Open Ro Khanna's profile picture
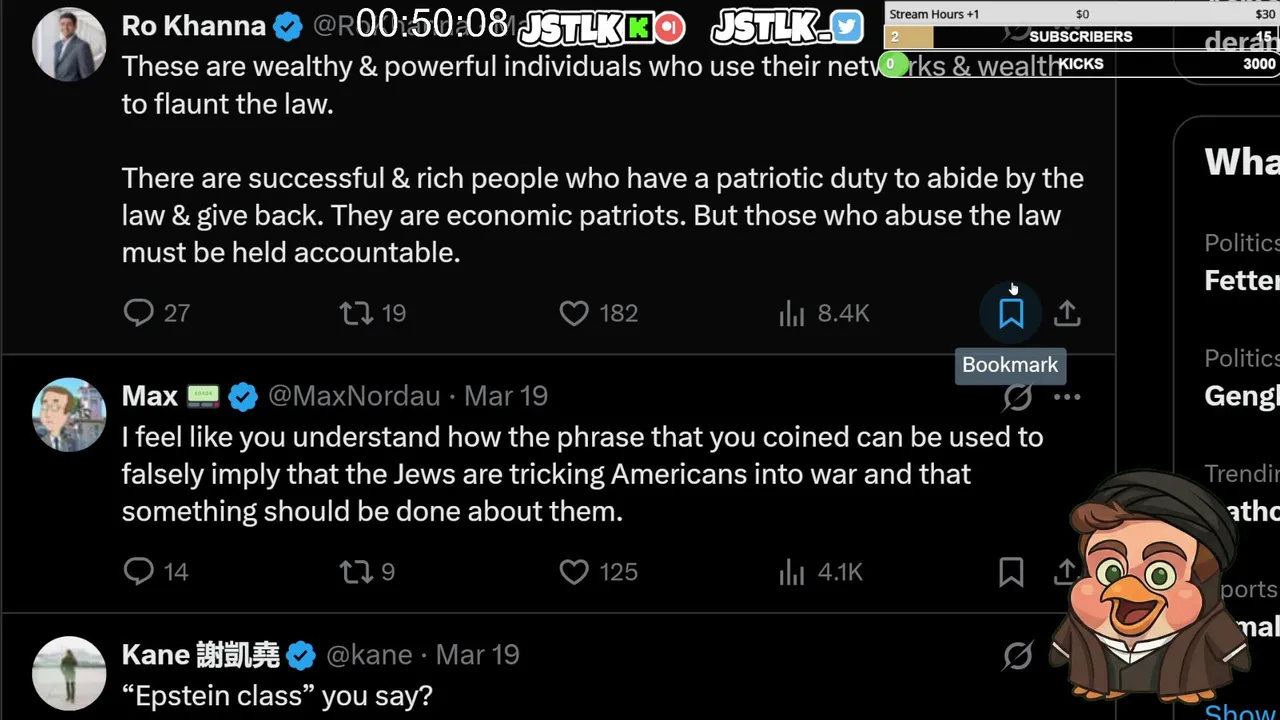Viewport: 1280px width, 720px height. pos(69,44)
